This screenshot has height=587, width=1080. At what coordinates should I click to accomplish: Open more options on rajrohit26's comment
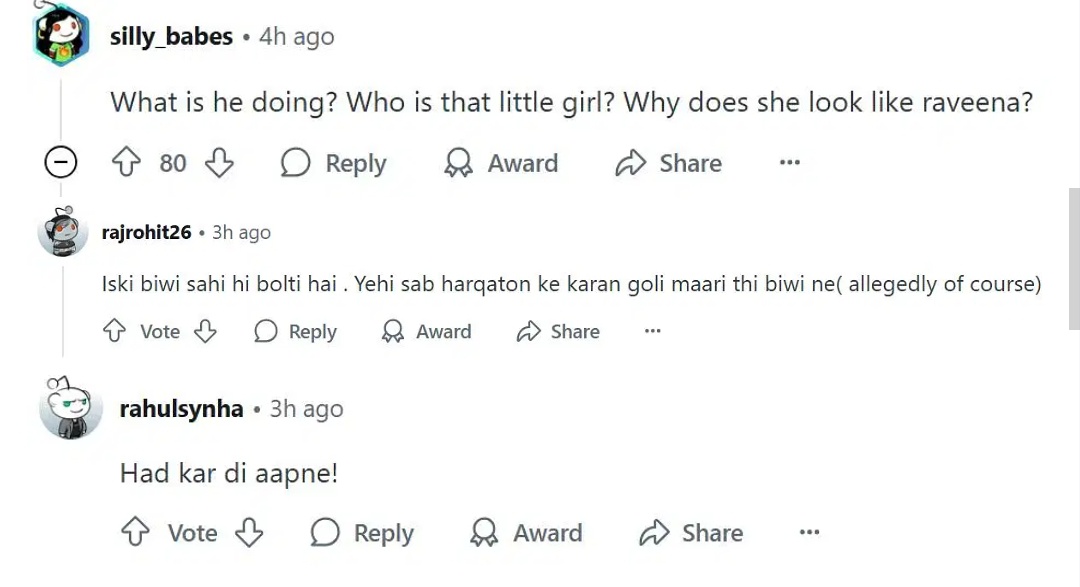652,332
